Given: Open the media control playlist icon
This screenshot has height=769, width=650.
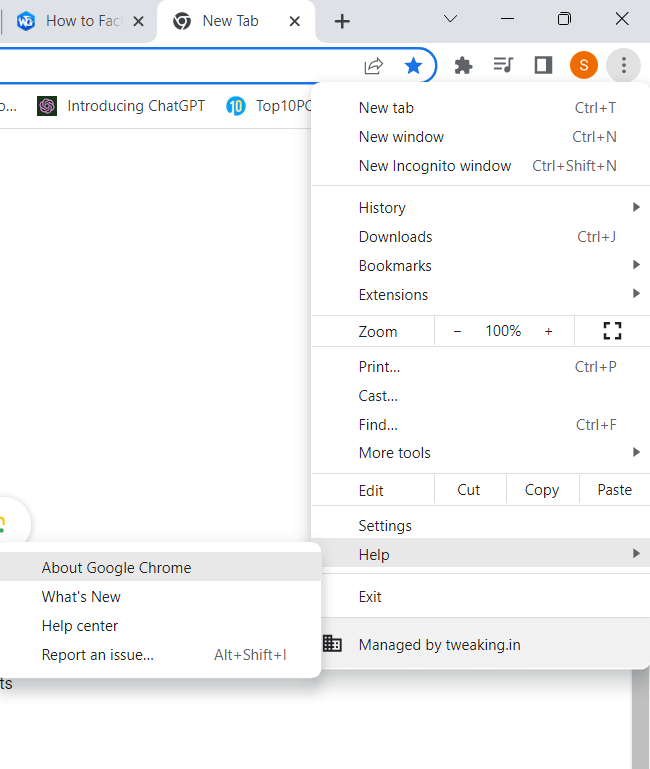Looking at the screenshot, I should (503, 65).
